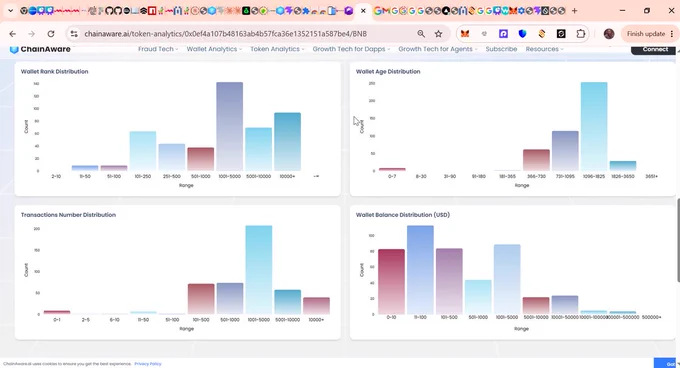Open the Chrome profile avatar
Screen dimensions: 680x368
609,34
